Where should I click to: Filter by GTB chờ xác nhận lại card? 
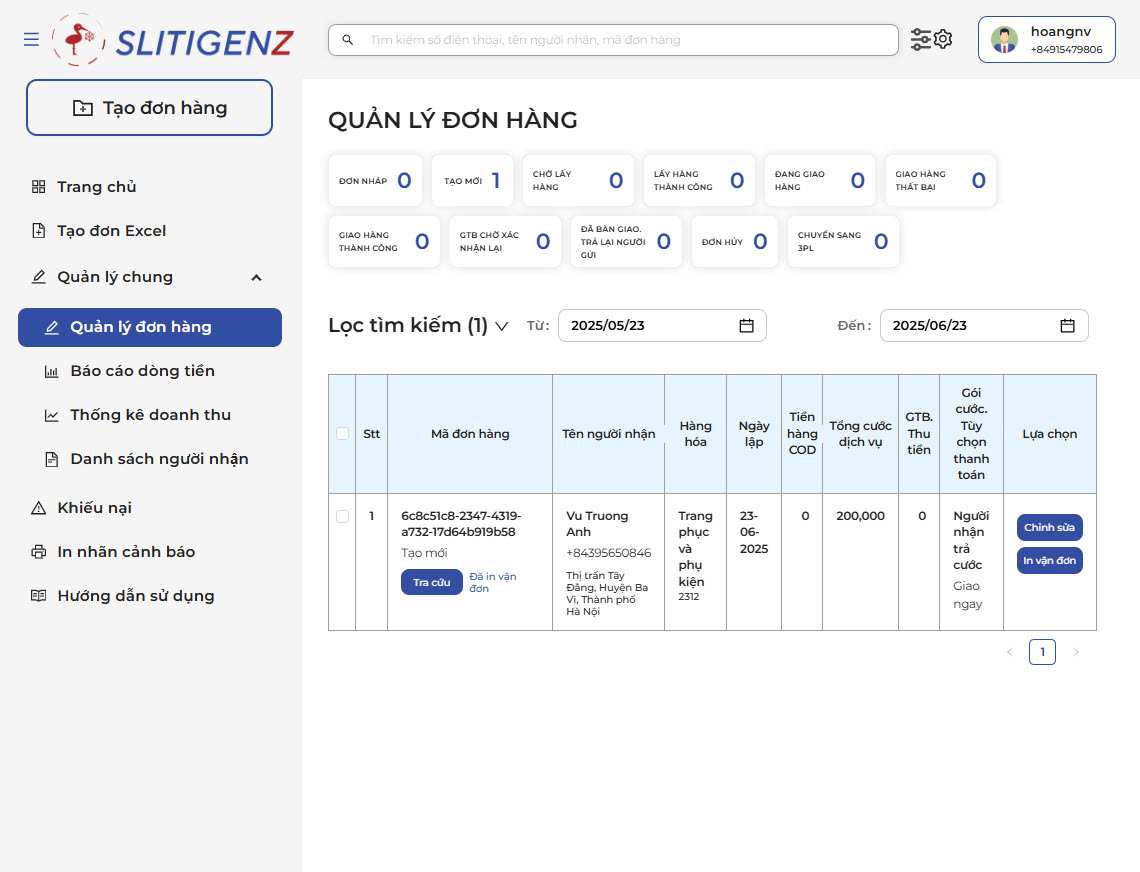(505, 241)
